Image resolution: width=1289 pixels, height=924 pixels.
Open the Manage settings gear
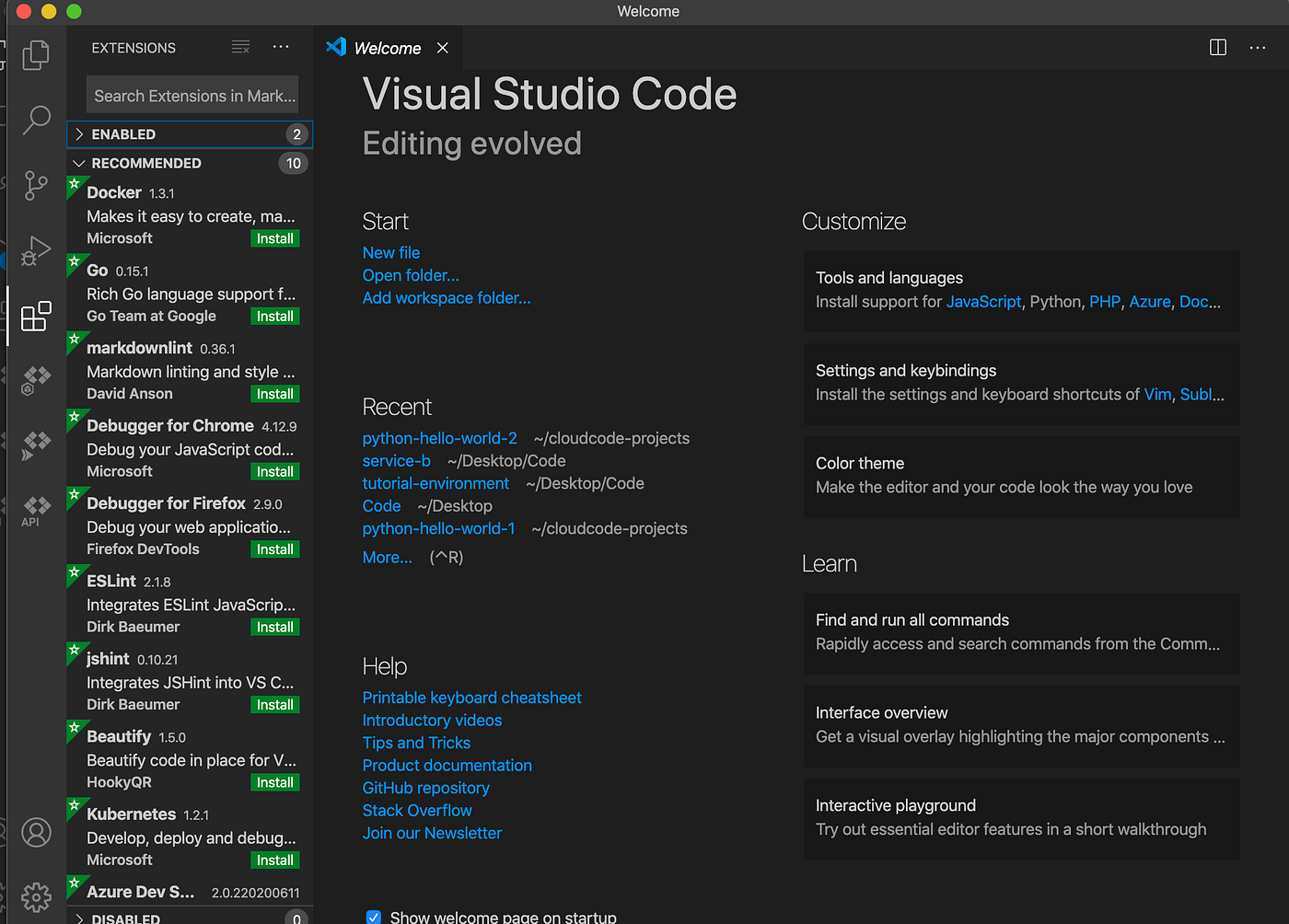pyautogui.click(x=36, y=896)
